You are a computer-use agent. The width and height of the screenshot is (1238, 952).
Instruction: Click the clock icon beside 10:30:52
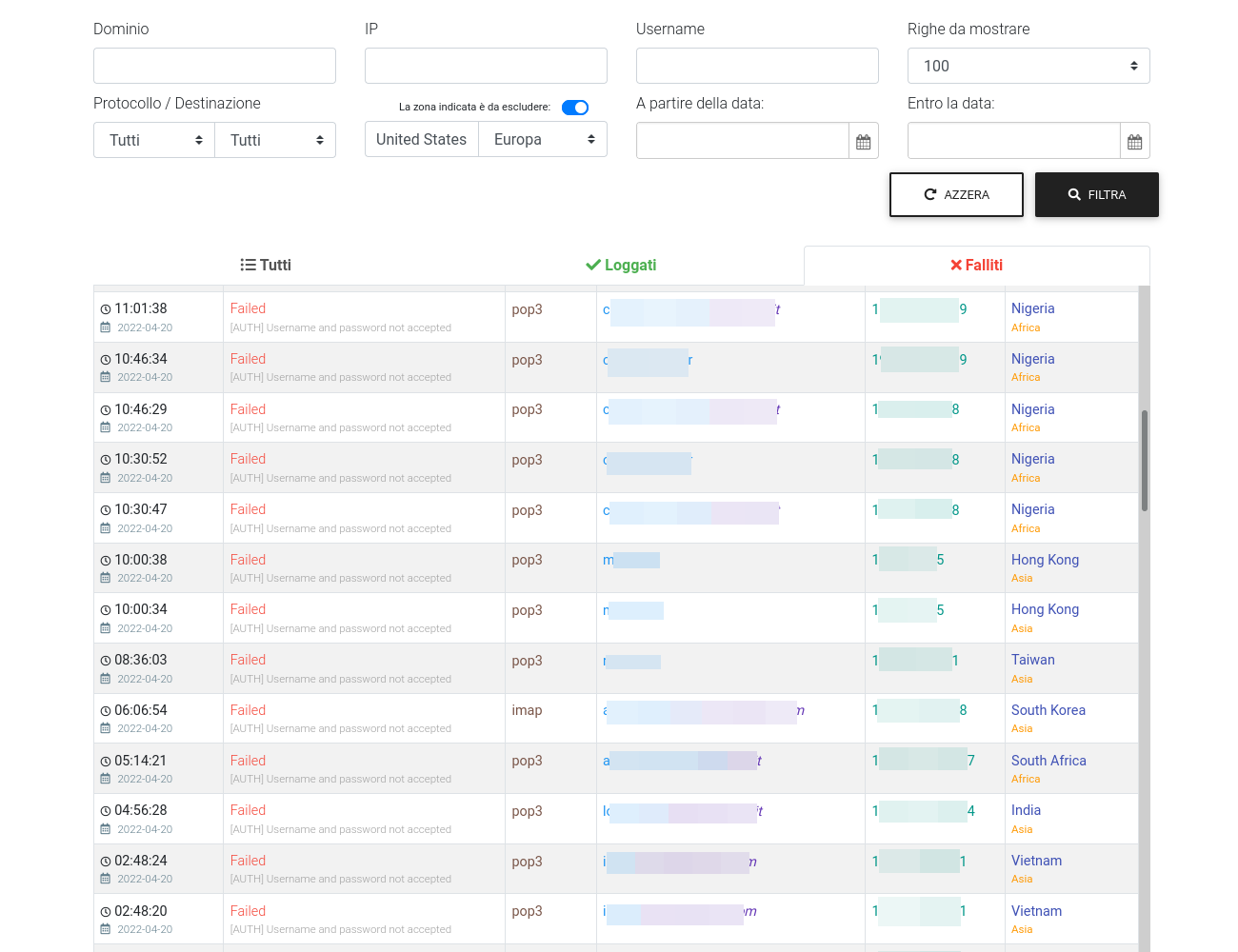point(106,460)
